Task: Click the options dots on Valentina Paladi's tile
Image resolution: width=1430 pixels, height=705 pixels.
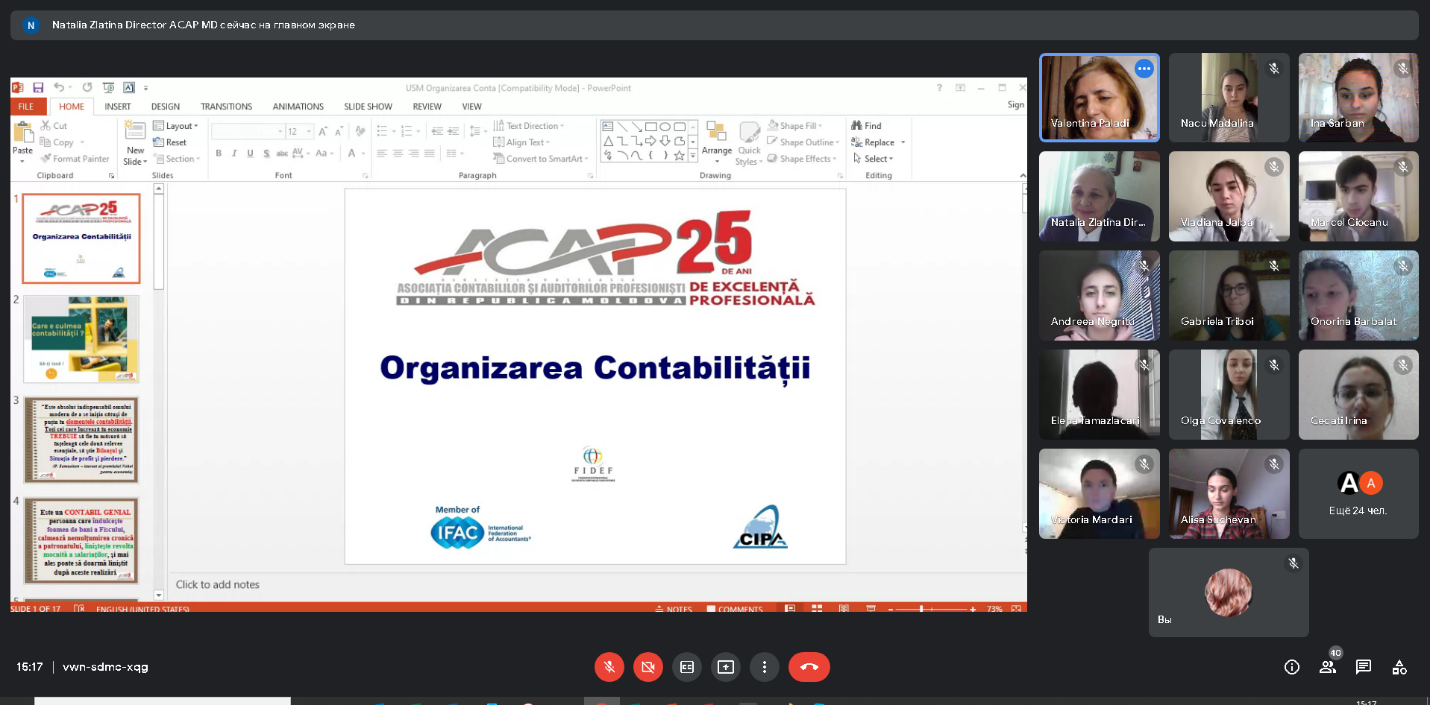Action: [x=1144, y=69]
